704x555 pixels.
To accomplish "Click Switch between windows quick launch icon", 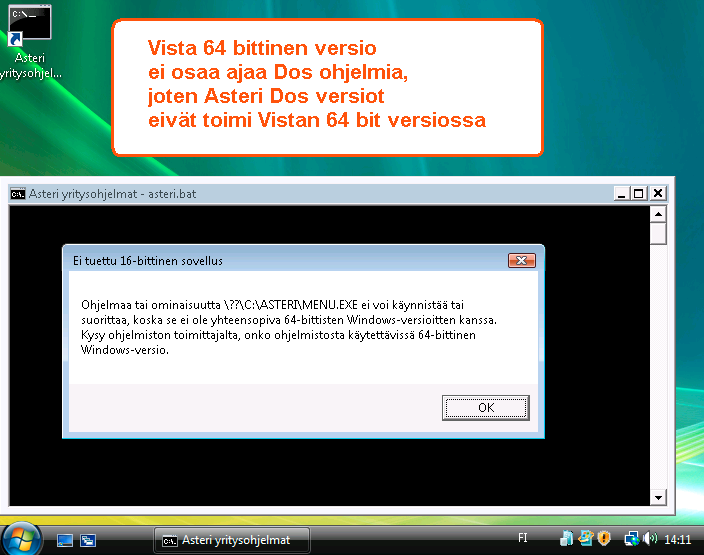I will 88,540.
